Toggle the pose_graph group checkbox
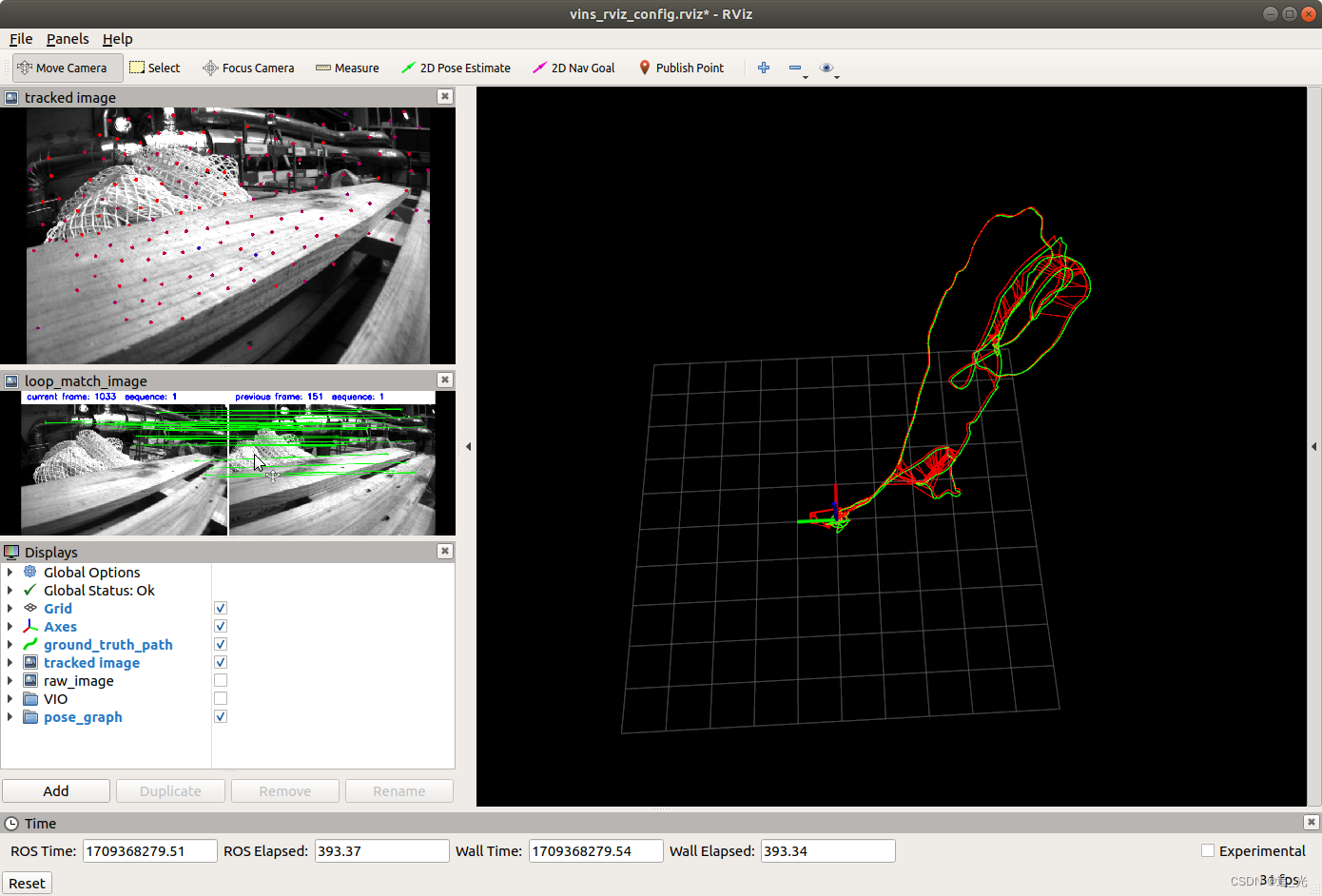Screen dimensions: 1322x896 (221, 716)
